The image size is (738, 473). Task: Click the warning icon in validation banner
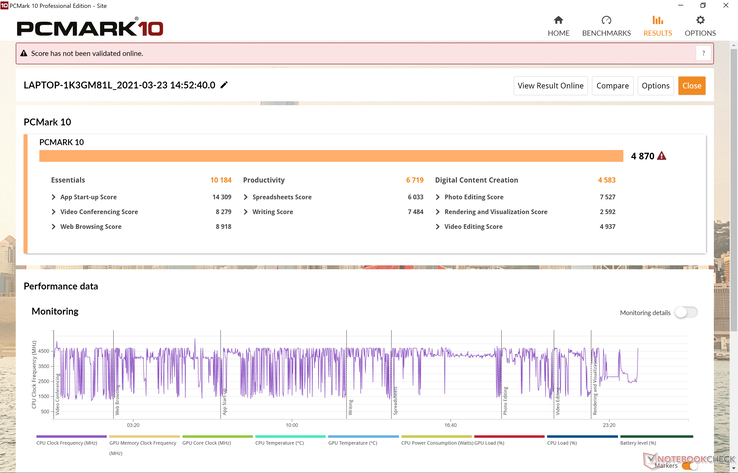(24, 53)
